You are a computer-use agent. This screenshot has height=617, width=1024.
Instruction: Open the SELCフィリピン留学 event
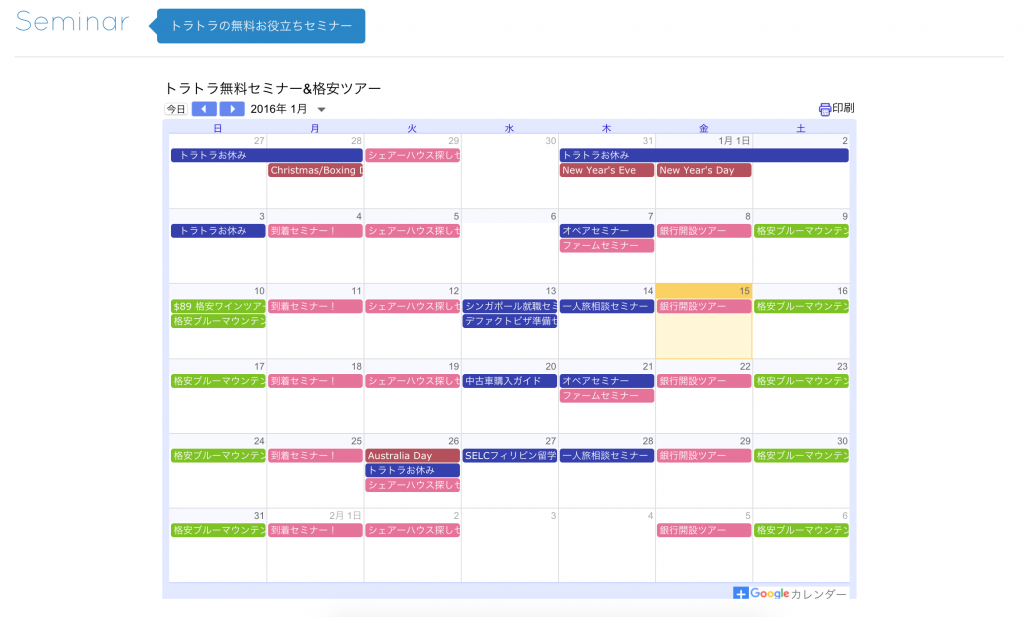click(509, 454)
